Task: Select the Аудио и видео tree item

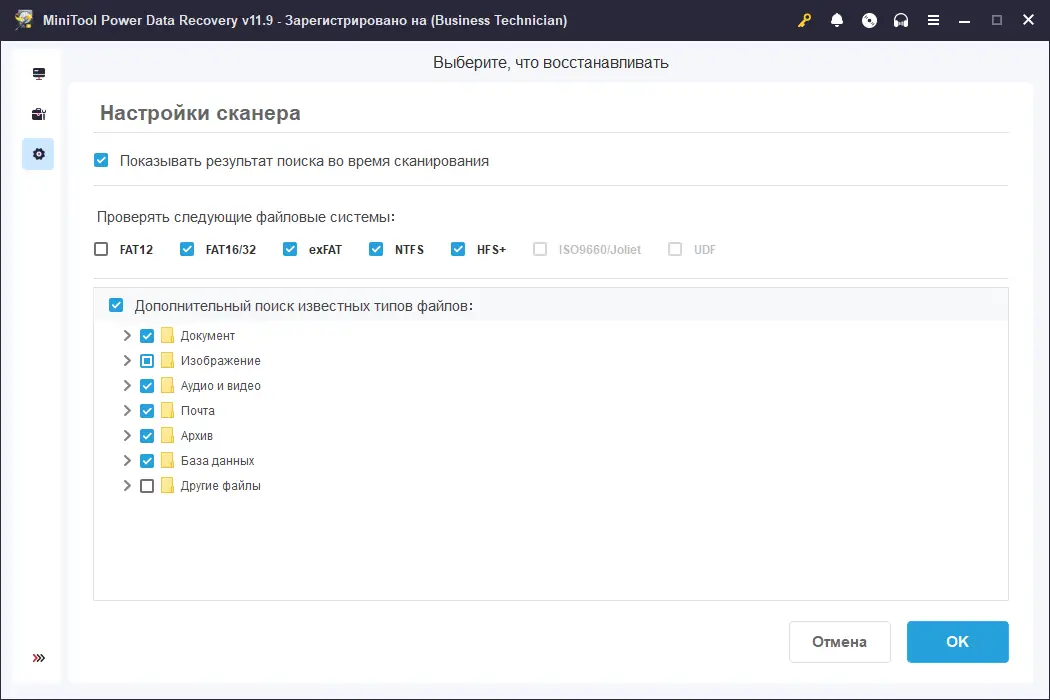Action: click(x=220, y=386)
